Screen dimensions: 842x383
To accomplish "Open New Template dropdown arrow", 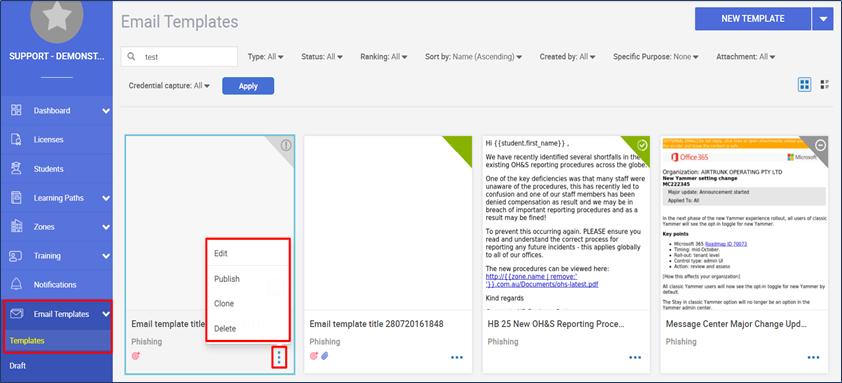I will coord(823,19).
